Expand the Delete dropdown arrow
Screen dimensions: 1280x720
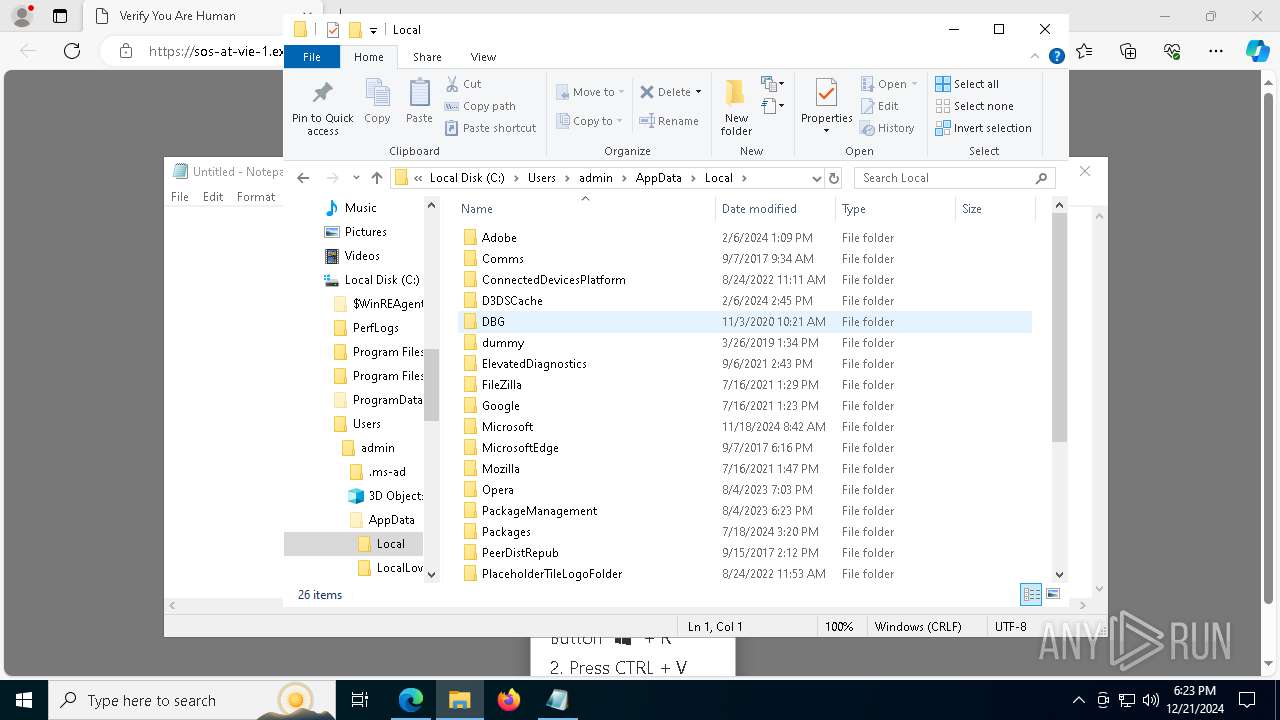(x=698, y=92)
